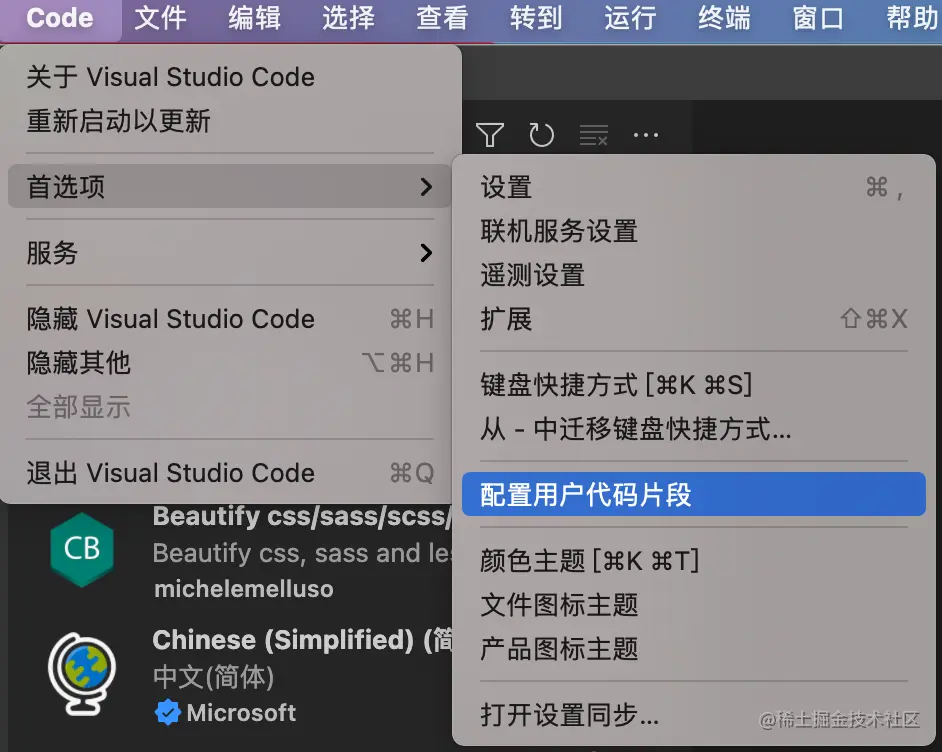Screen dimensions: 942x752
Task: Select 关于 Visual Studio Code
Action: point(230,77)
